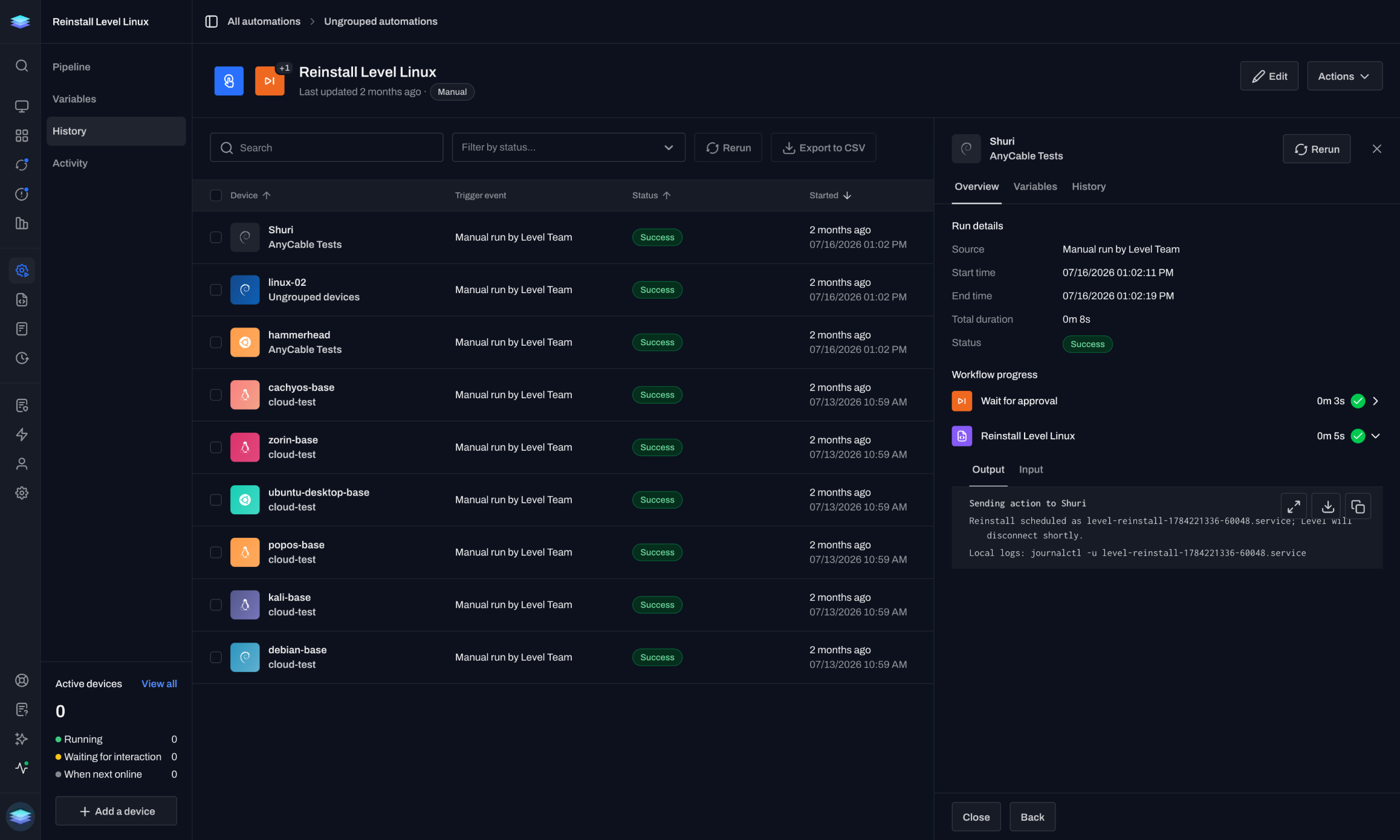Tick the hammerhead row checkbox
The image size is (1400, 840).
click(216, 343)
